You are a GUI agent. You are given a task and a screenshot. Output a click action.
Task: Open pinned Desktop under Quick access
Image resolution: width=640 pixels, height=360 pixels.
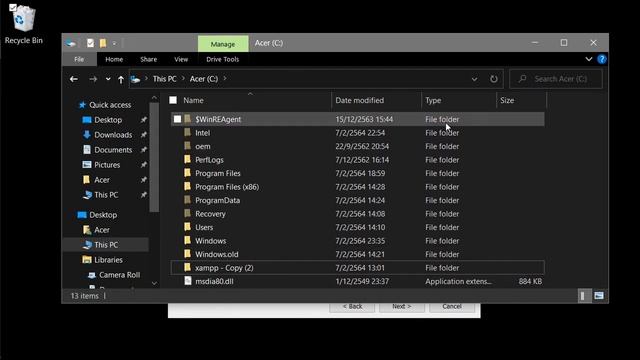(102, 120)
